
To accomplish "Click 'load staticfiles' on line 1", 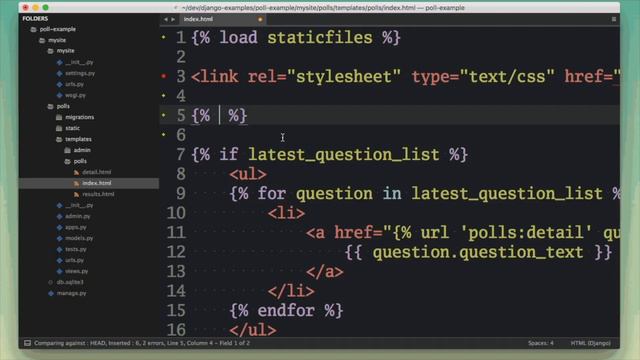I will click(x=296, y=38).
